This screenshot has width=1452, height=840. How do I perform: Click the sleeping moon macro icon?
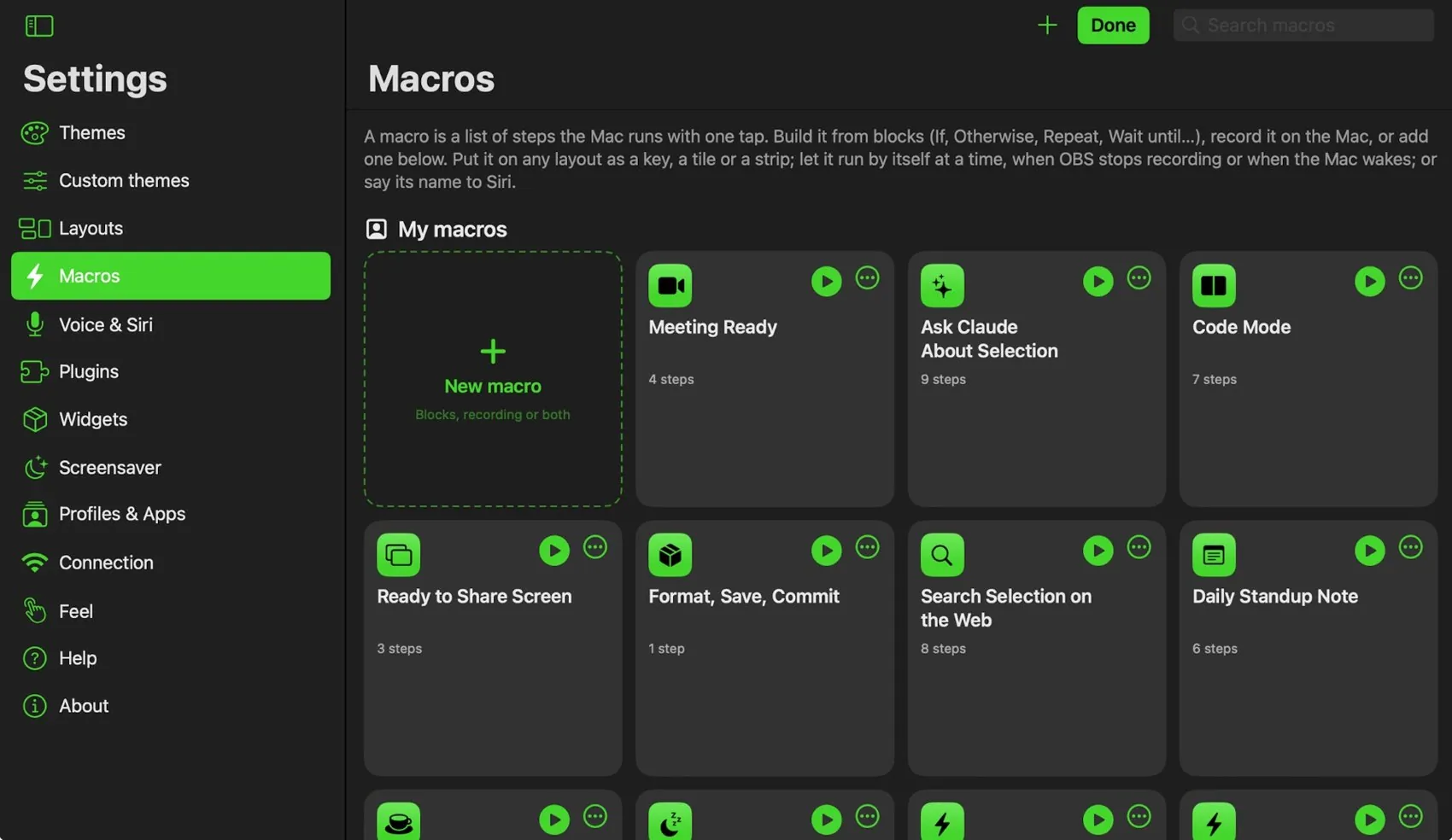click(x=670, y=821)
